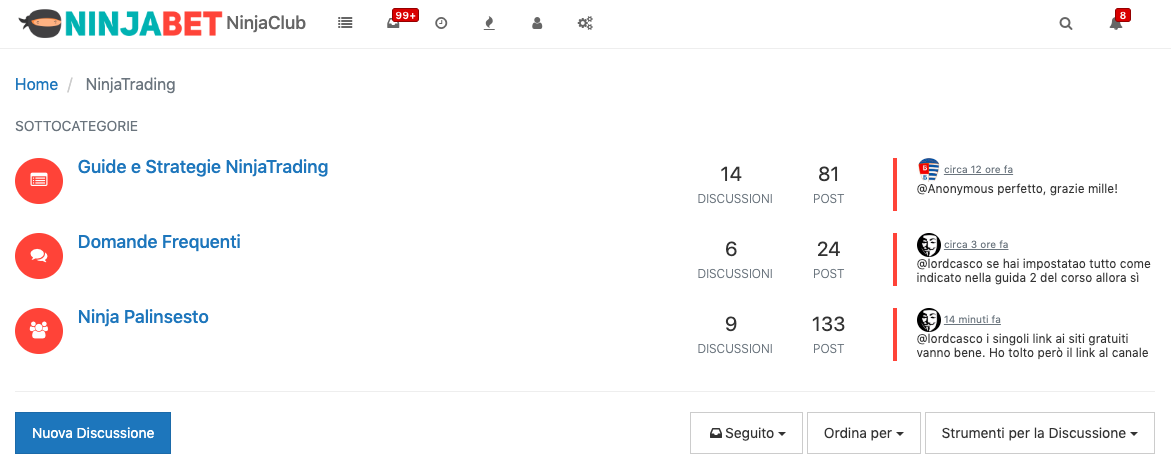Screen dimensions: 1171x466
Task: Open avatar of the 3 ore fa poster
Action: tap(928, 244)
